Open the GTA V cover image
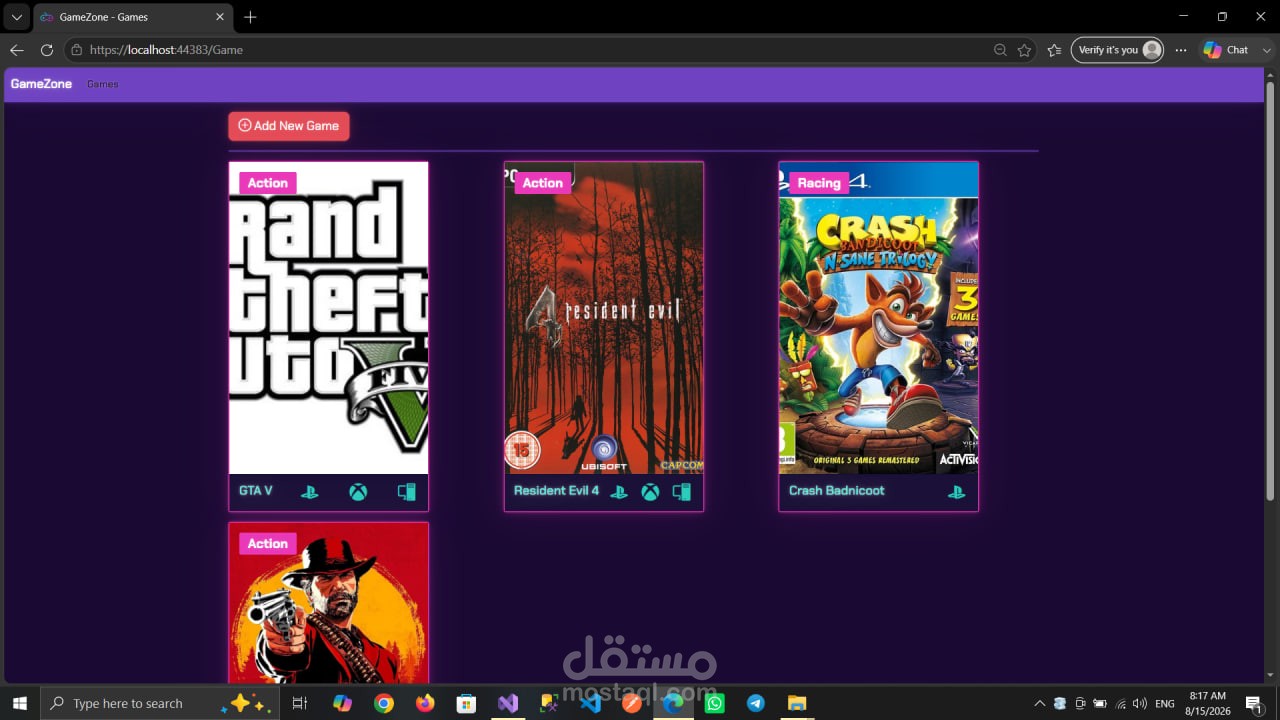 tap(329, 318)
